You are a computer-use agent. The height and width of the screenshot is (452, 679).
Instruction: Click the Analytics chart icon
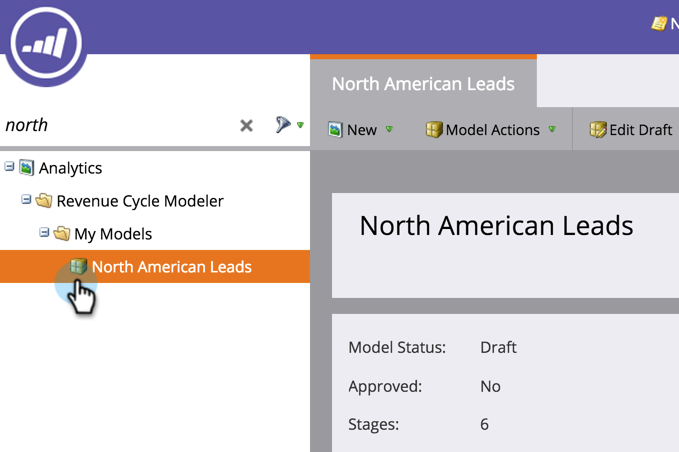(x=26, y=168)
